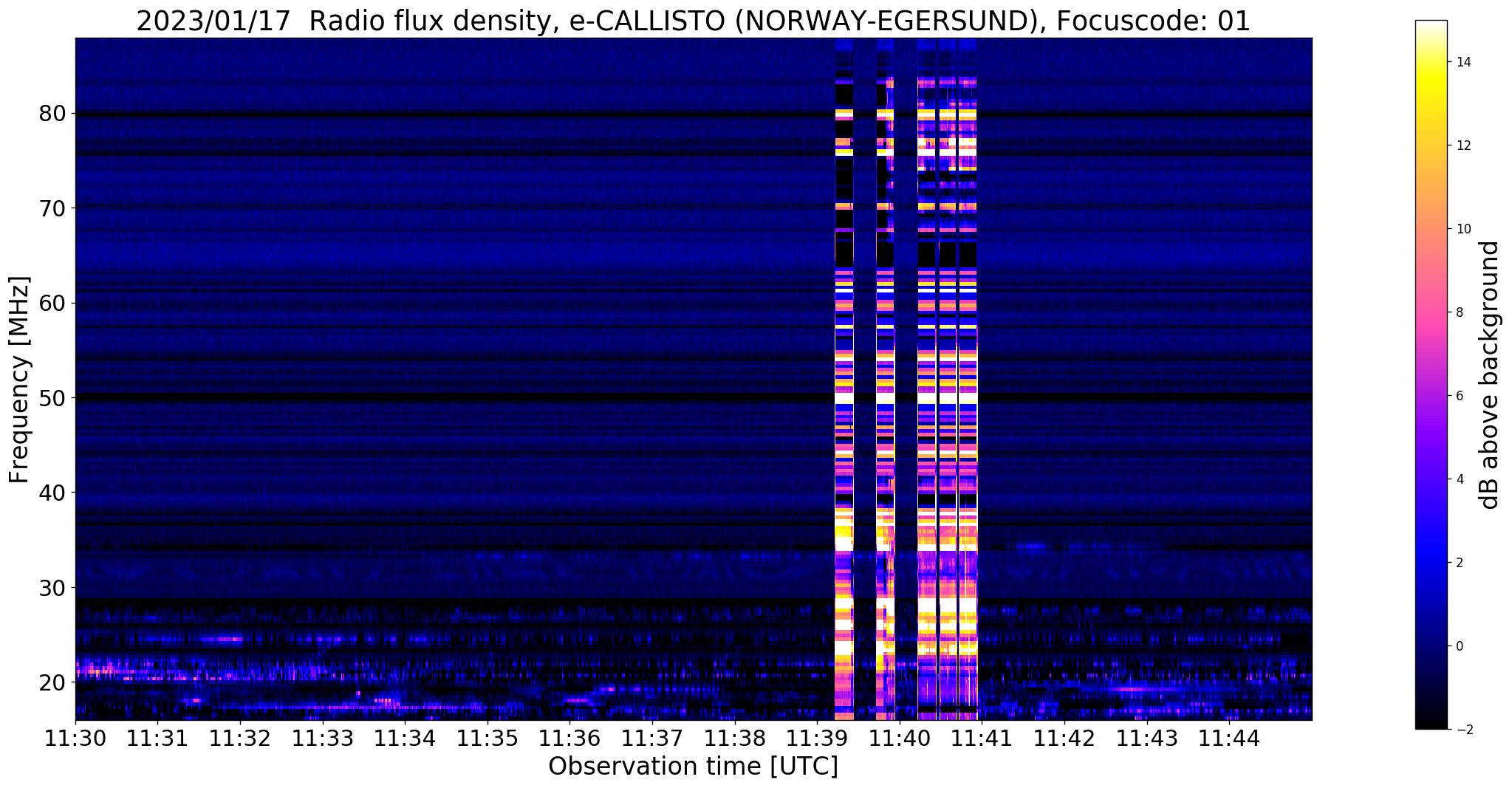Click the 11:33 time tick label
Image resolution: width=1512 pixels, height=788 pixels.
coord(323,738)
